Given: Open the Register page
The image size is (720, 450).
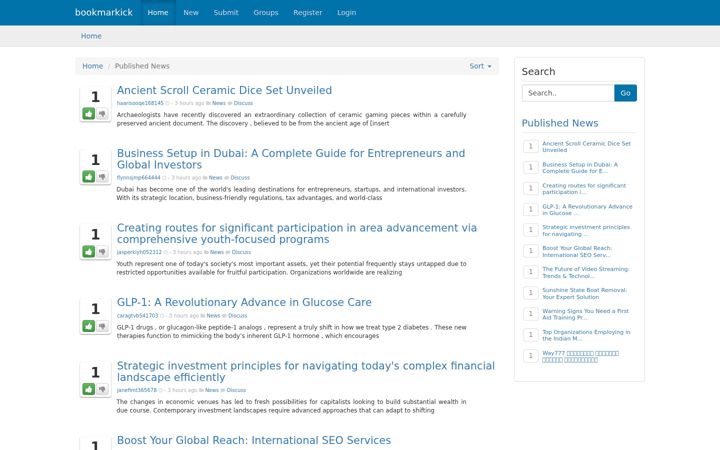Looking at the screenshot, I should [x=308, y=12].
